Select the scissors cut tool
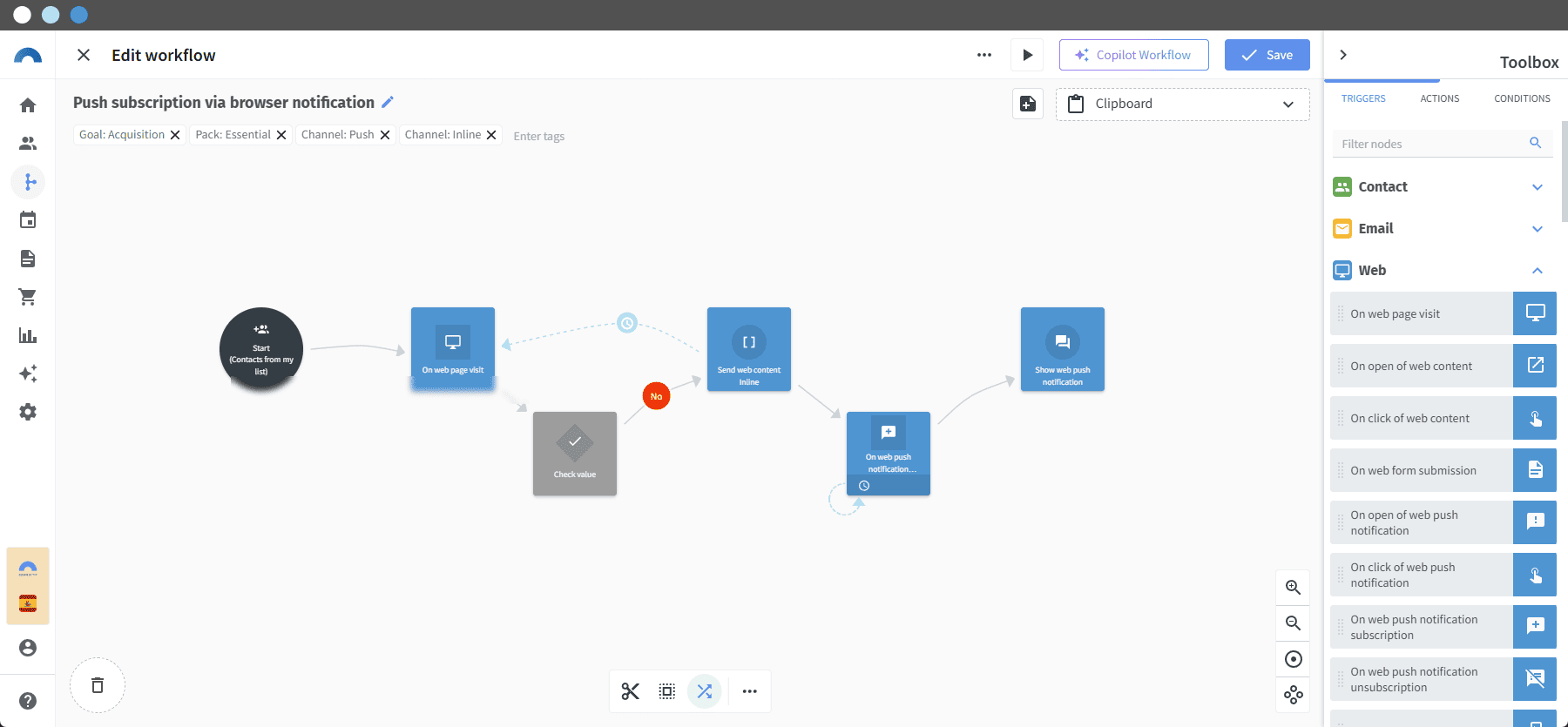Image resolution: width=1568 pixels, height=727 pixels. coord(631,691)
